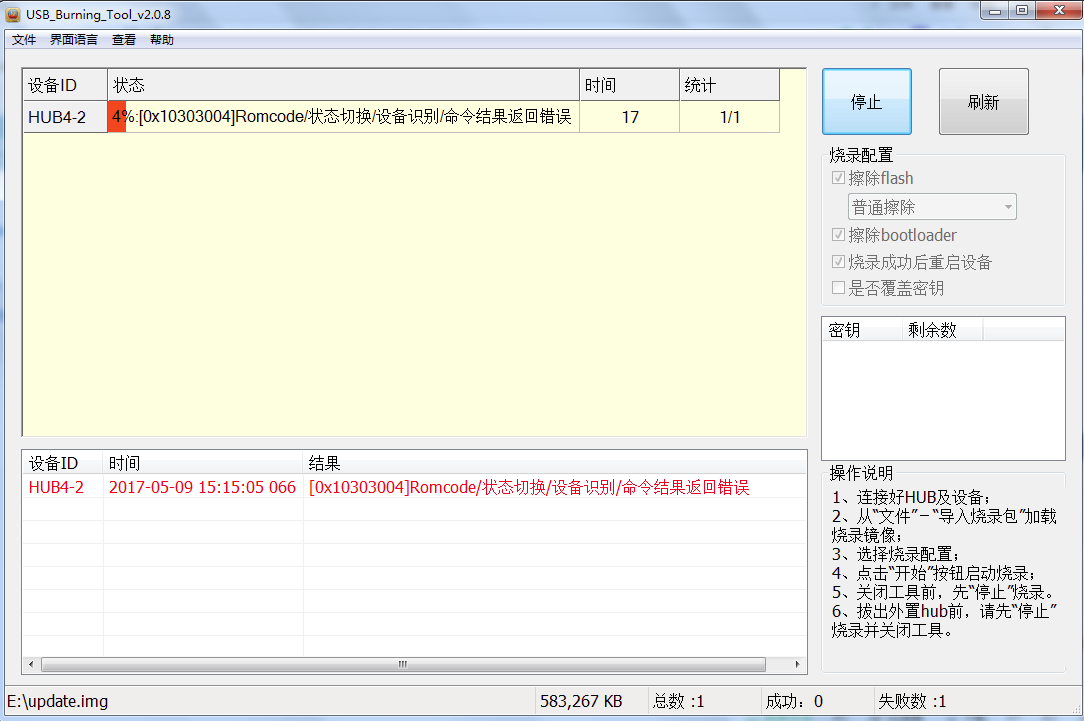Image resolution: width=1084 pixels, height=721 pixels.
Task: Click the left arrow of horizontal scrollbar
Action: pos(31,664)
